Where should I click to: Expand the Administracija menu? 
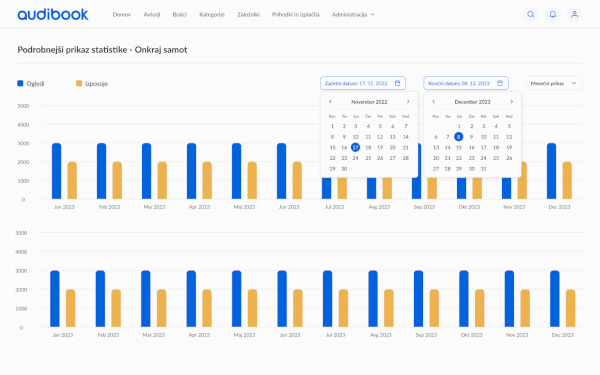[353, 15]
